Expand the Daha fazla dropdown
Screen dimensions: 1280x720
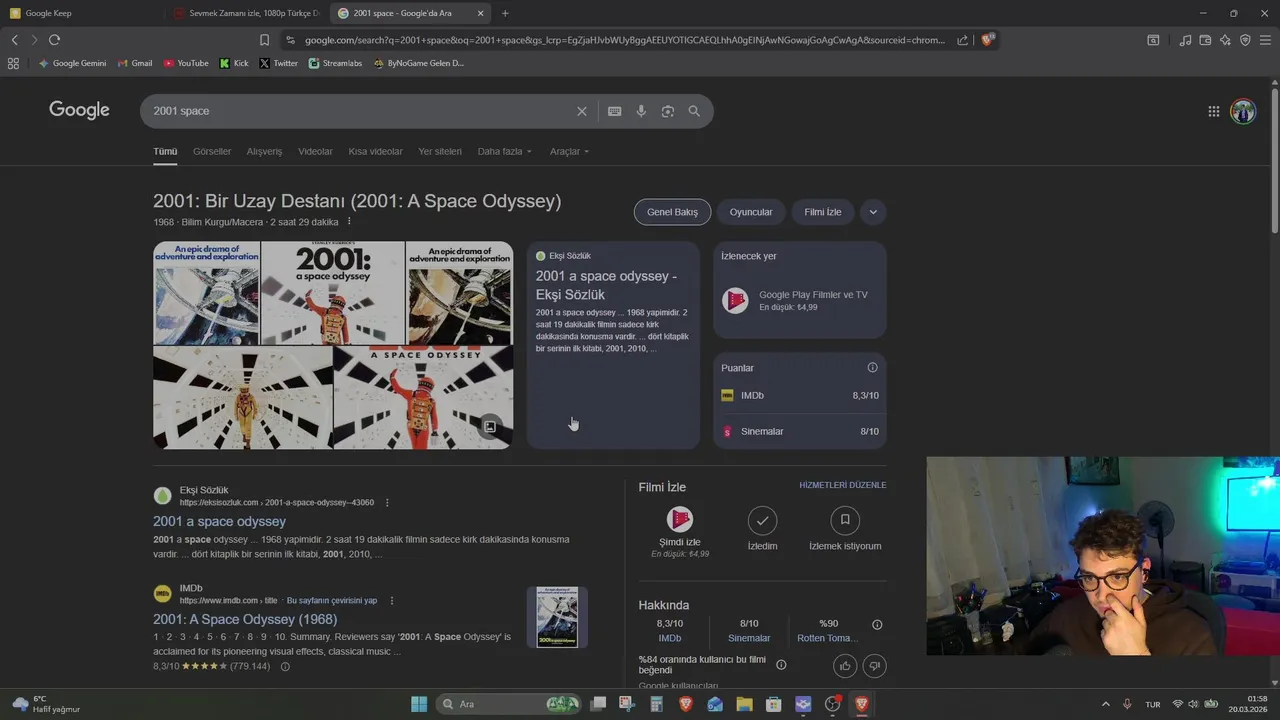(x=505, y=151)
